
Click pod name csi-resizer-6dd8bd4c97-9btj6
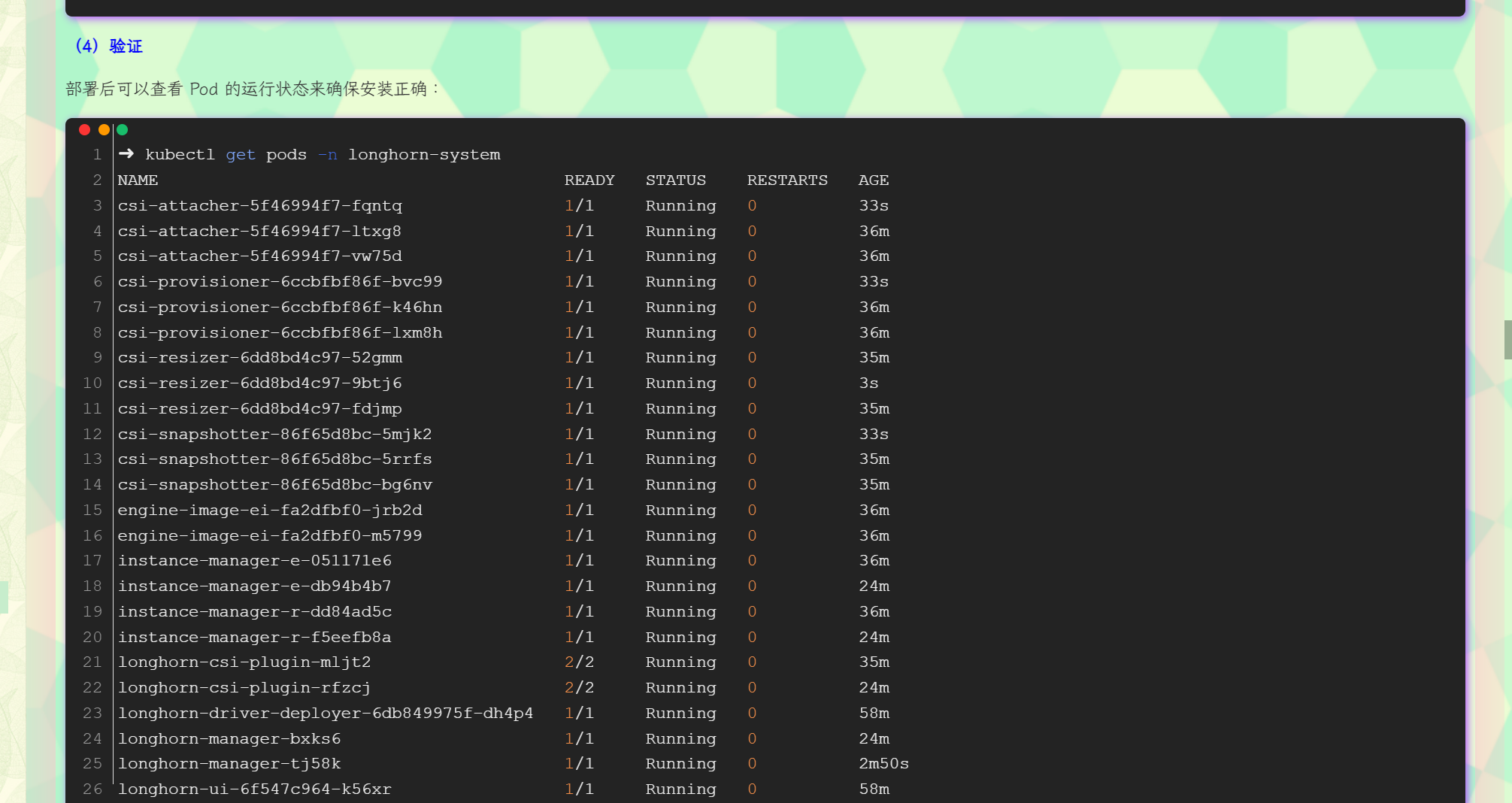coord(260,383)
